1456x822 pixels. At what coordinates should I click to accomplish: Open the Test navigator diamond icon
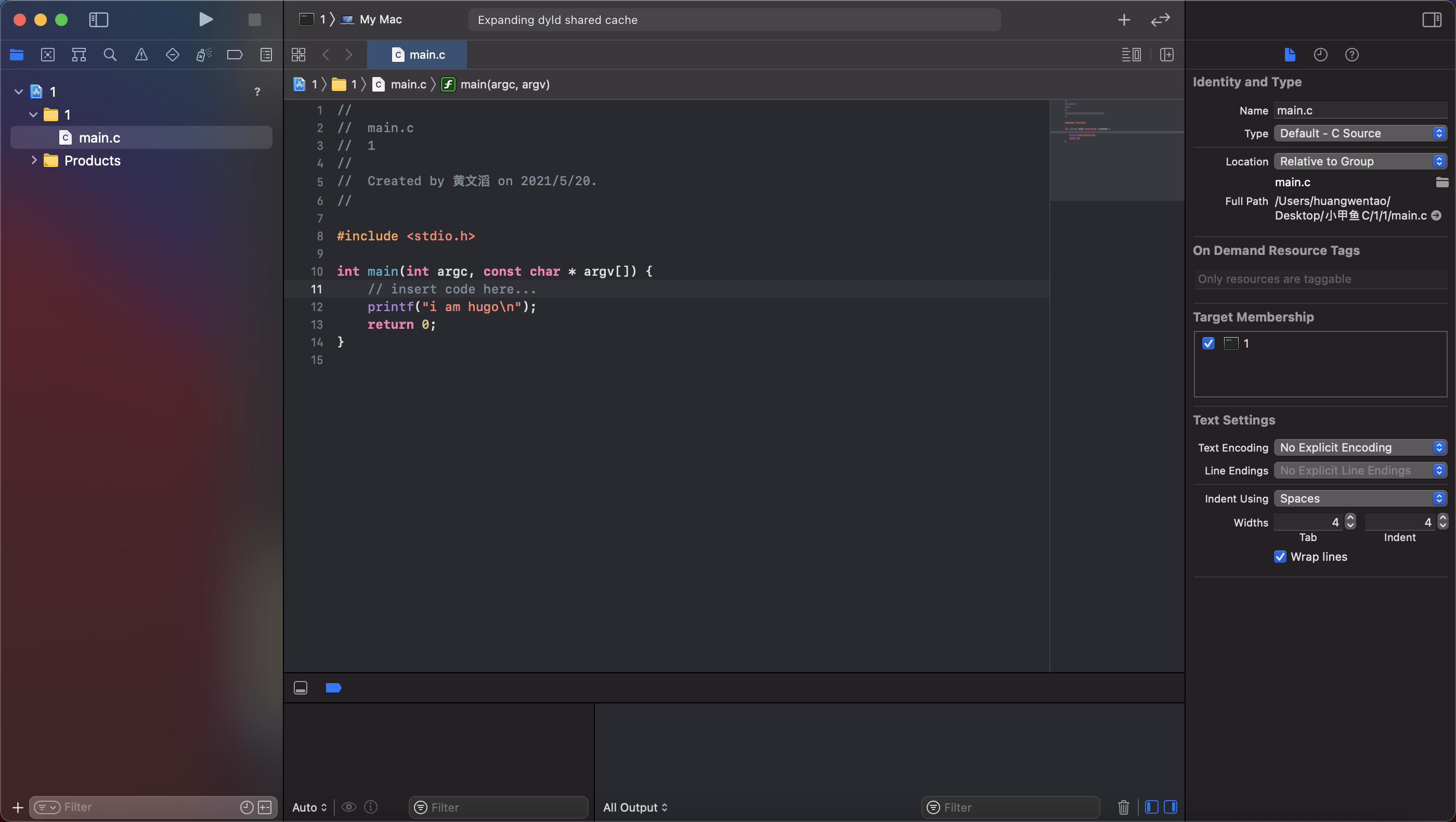(x=173, y=55)
